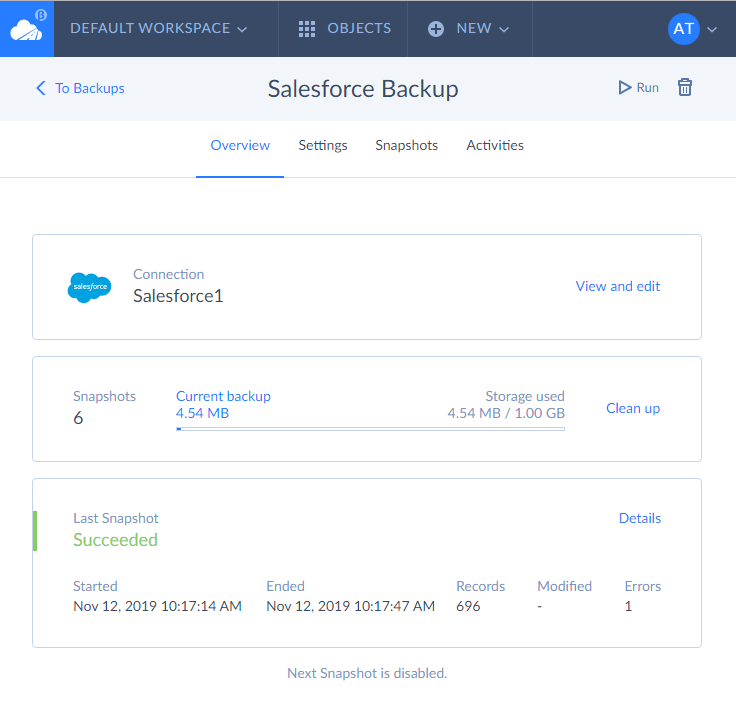Click the Skyvia cloud logo
This screenshot has height=721, width=736.
pyautogui.click(x=27, y=29)
